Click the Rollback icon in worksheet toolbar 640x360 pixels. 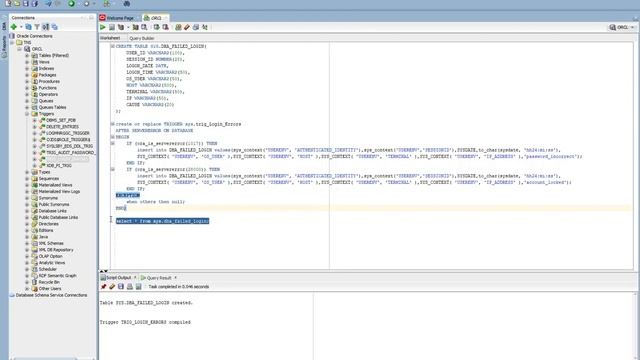[165, 27]
